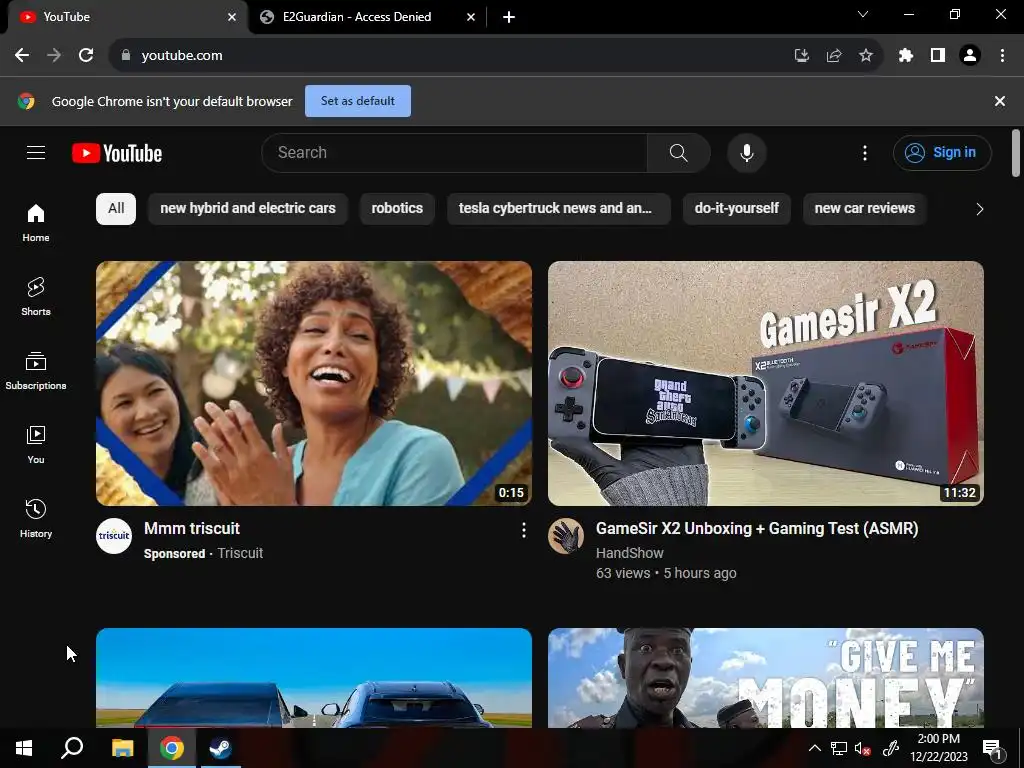This screenshot has width=1024, height=768.
Task: Open the taskbar clock and date
Action: click(938, 748)
